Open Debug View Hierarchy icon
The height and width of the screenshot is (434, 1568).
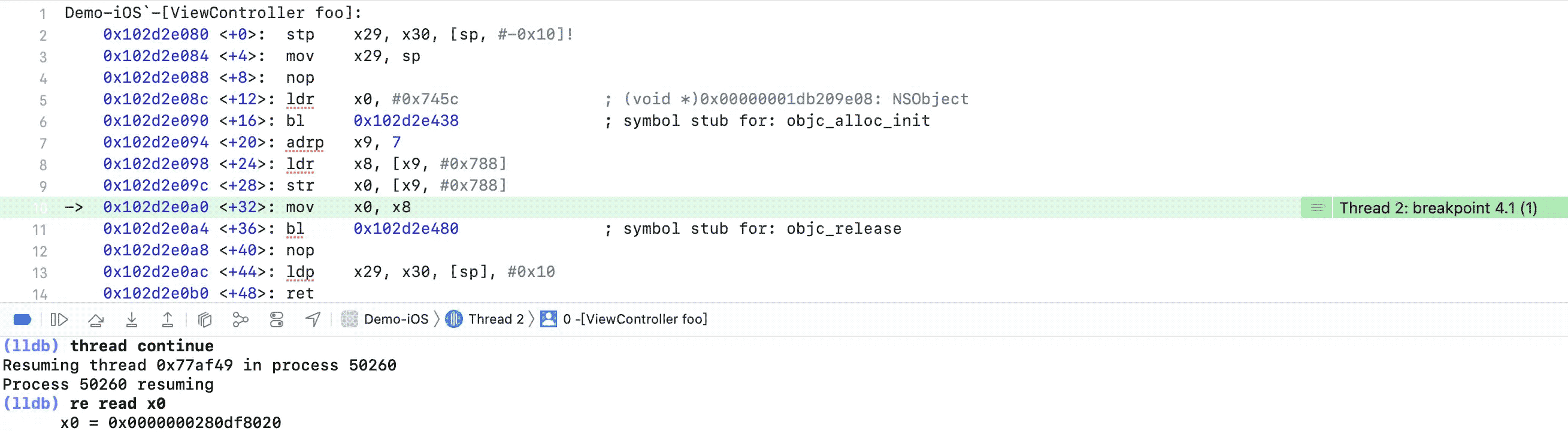click(205, 320)
